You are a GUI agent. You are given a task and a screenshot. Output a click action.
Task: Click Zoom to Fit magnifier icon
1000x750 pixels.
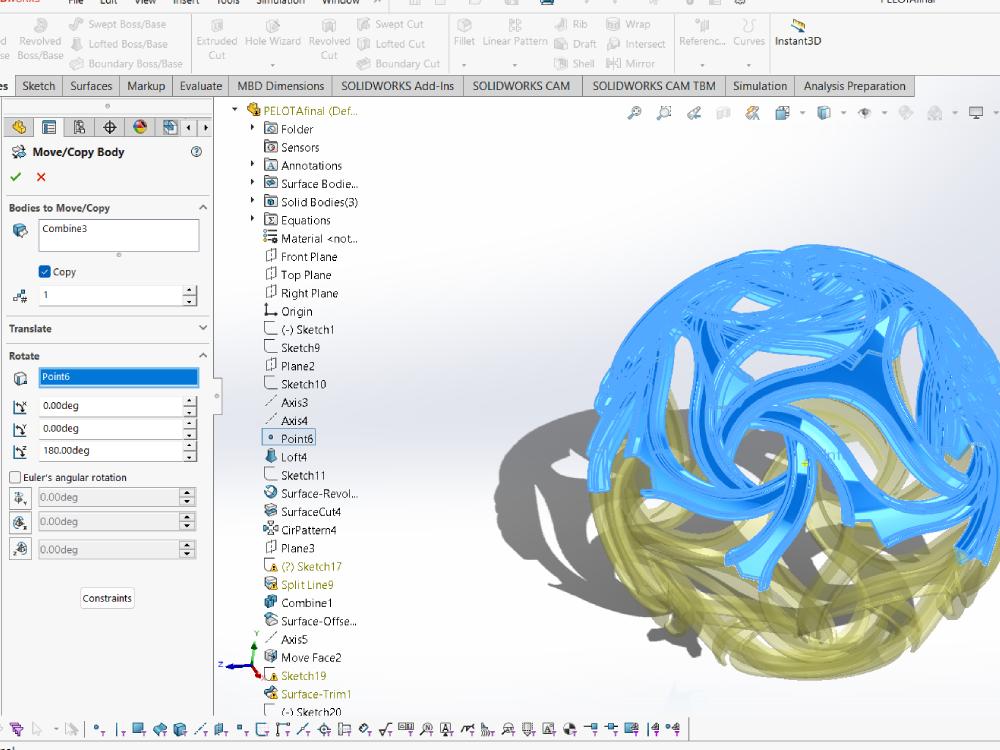tap(634, 113)
